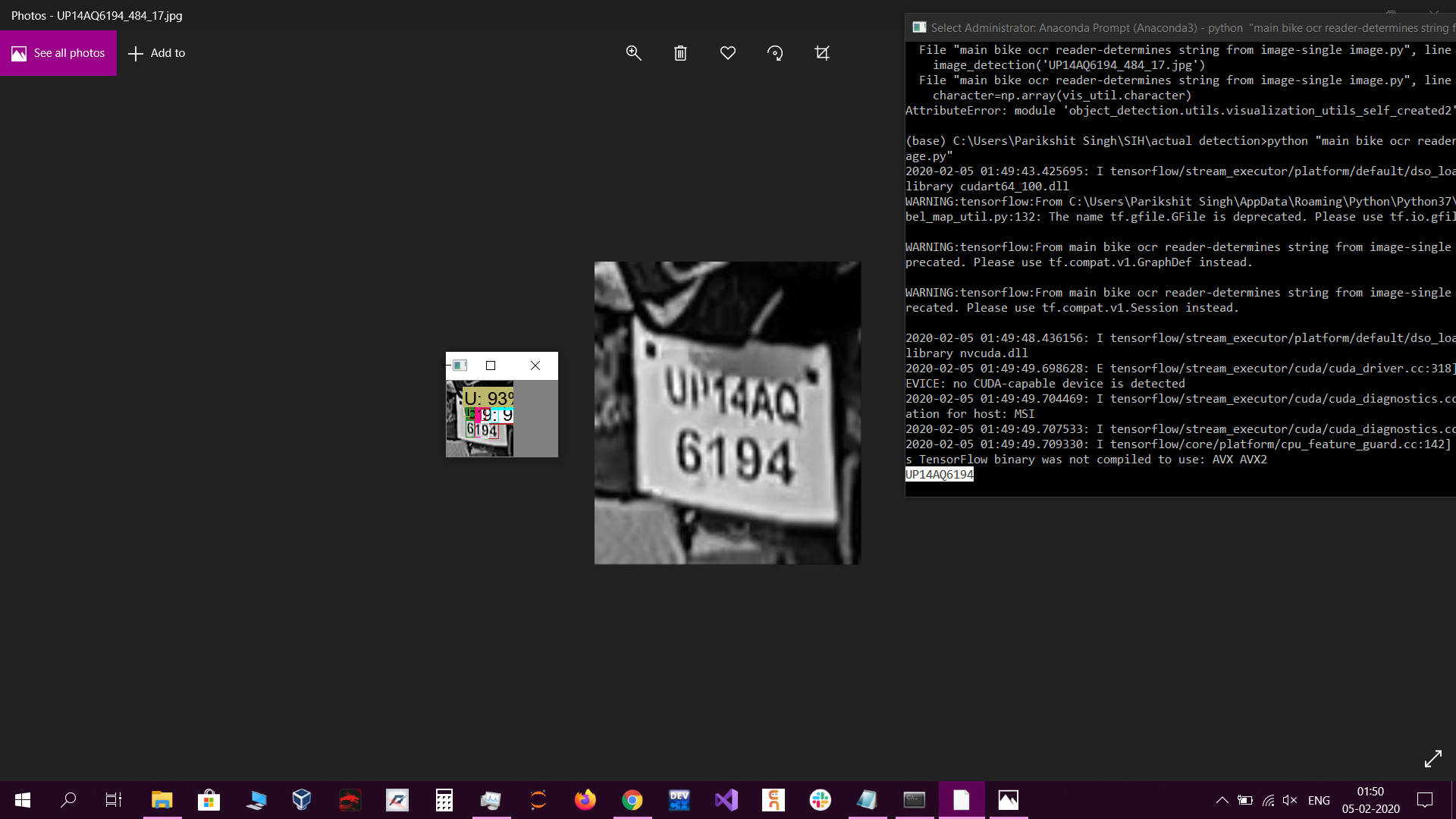Viewport: 1456px width, 819px height.
Task: Open Visual Studio from the taskbar
Action: (x=726, y=800)
